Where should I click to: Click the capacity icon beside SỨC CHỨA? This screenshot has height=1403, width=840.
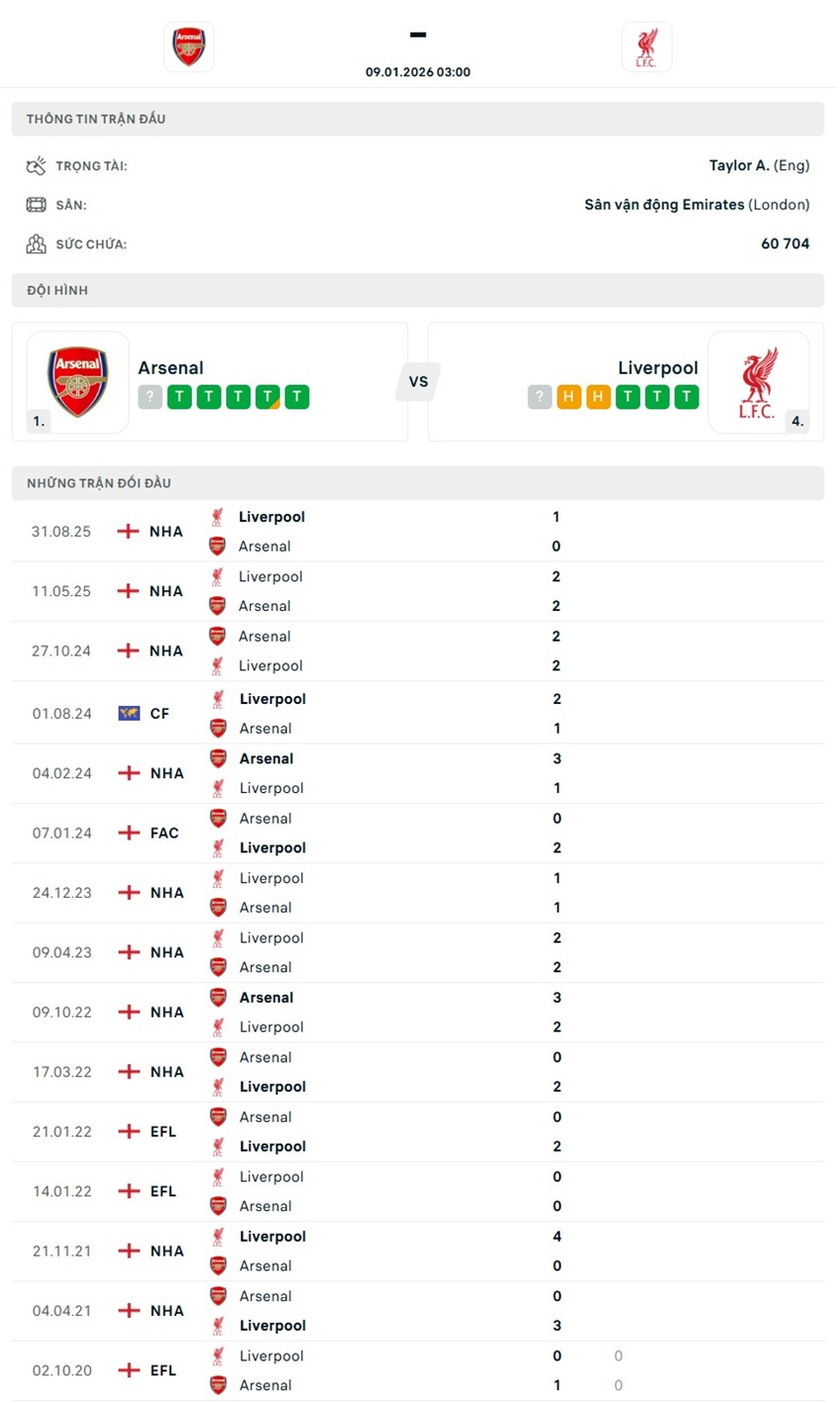pos(36,243)
